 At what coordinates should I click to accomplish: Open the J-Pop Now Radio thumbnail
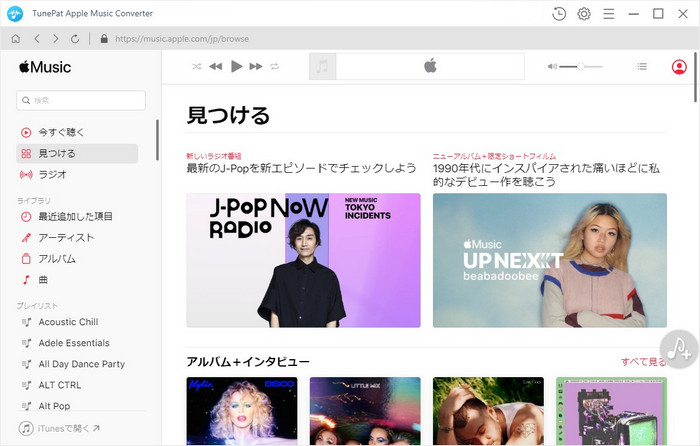point(303,260)
